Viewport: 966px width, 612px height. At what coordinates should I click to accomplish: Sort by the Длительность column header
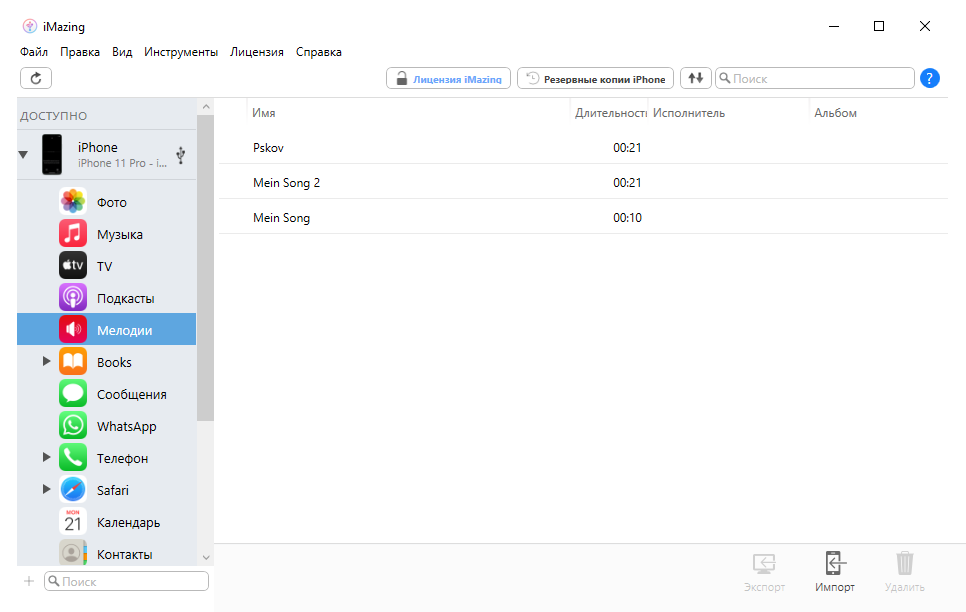click(609, 113)
